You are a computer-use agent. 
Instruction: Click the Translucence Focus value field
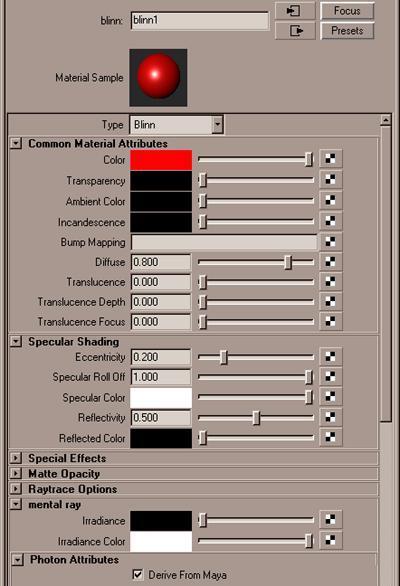161,322
